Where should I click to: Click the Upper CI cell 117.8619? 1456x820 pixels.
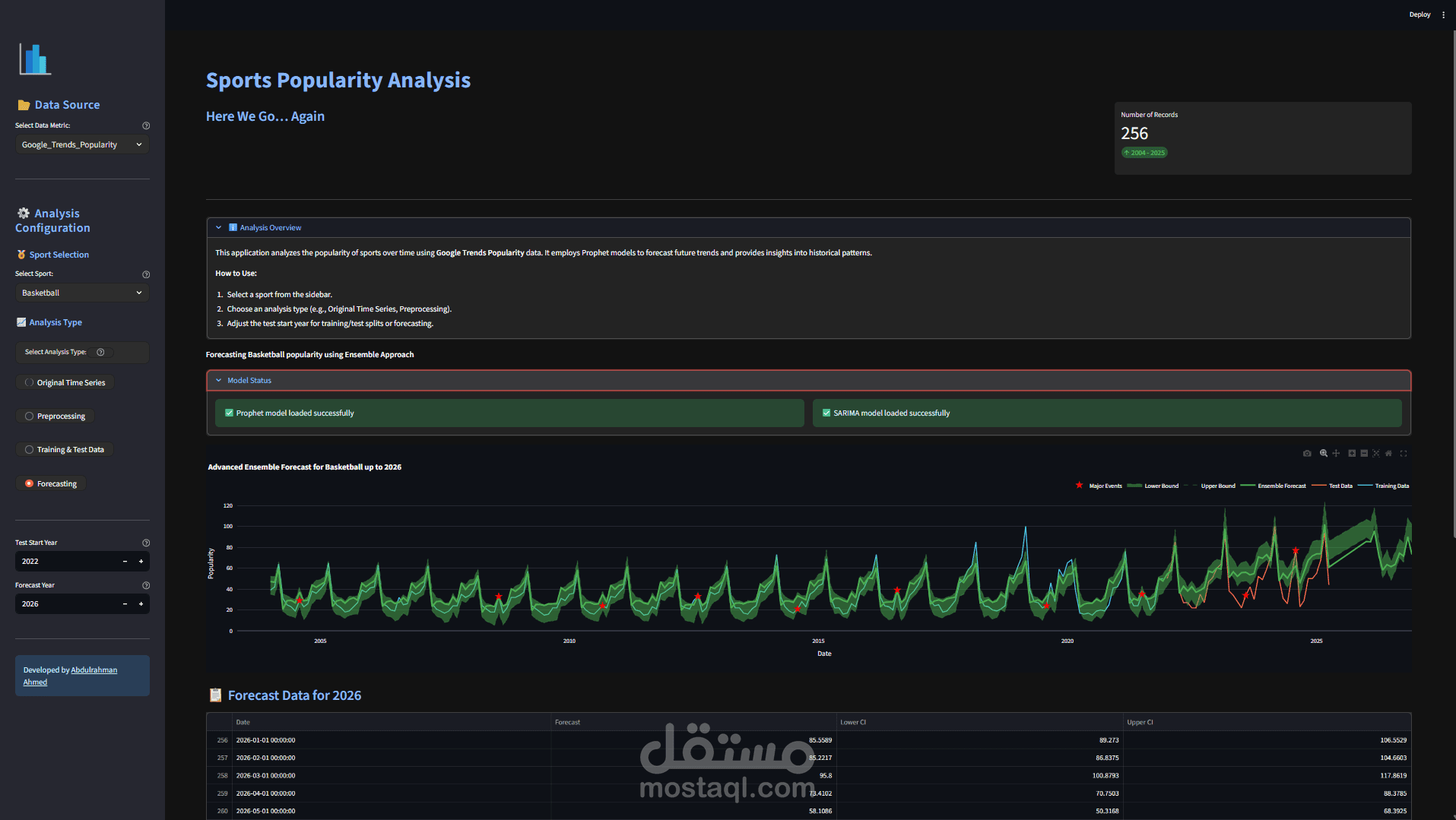(1267, 776)
